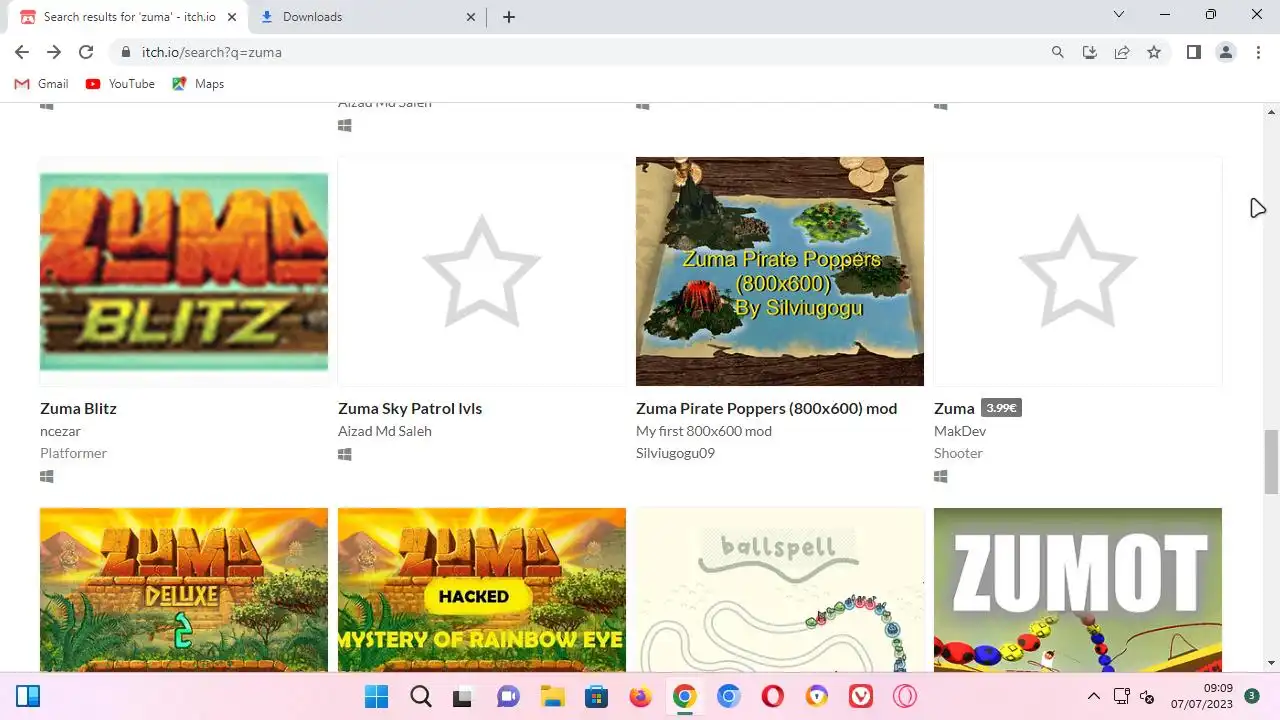The height and width of the screenshot is (720, 1280).
Task: Open the YouTube bookmark
Action: [120, 84]
